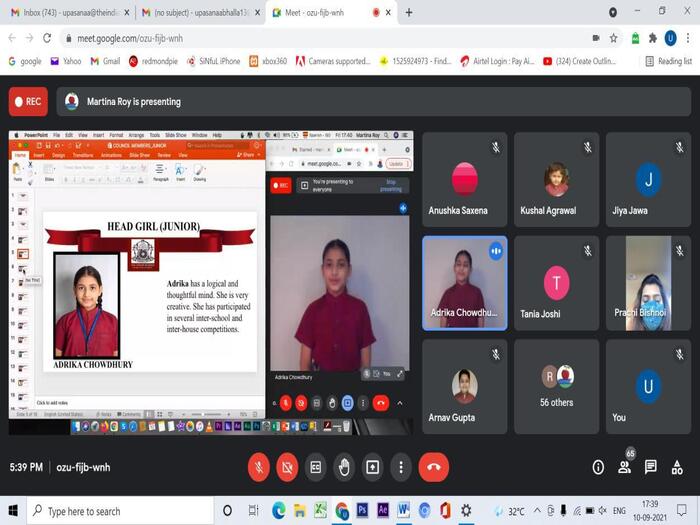Open the Yahoo bookmark

pos(66,61)
